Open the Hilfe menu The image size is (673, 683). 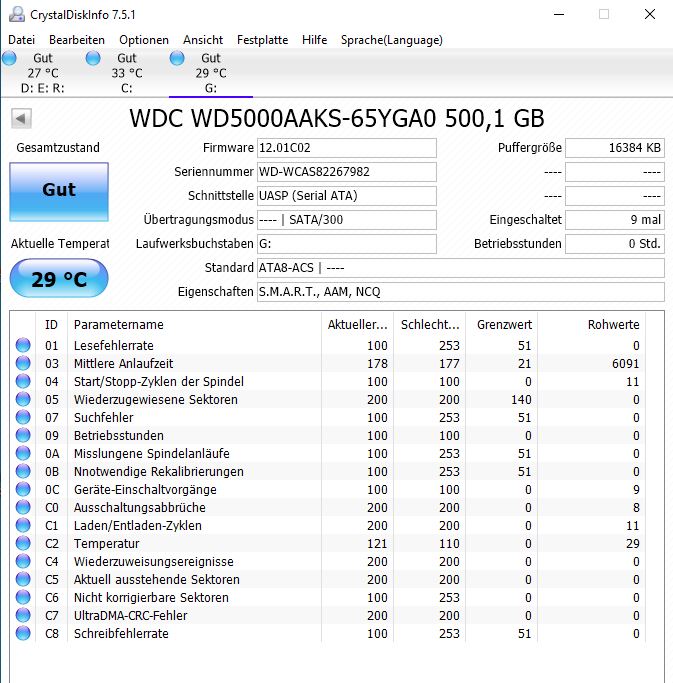(315, 40)
